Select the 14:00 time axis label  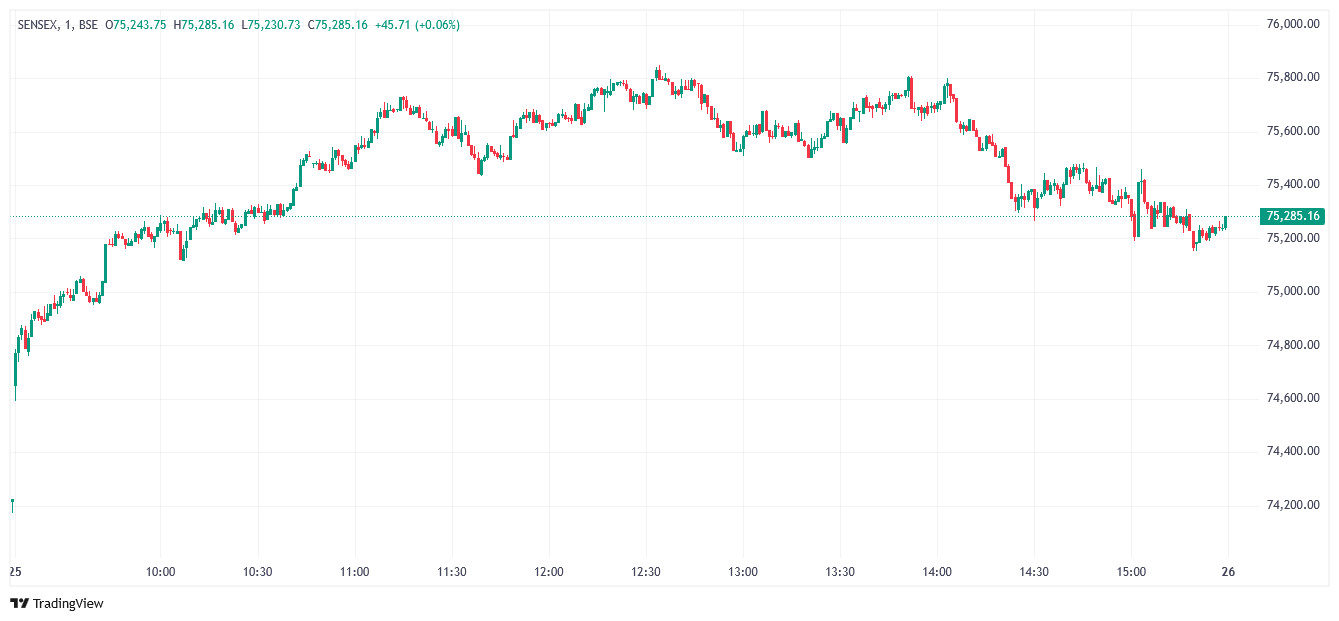[x=937, y=572]
